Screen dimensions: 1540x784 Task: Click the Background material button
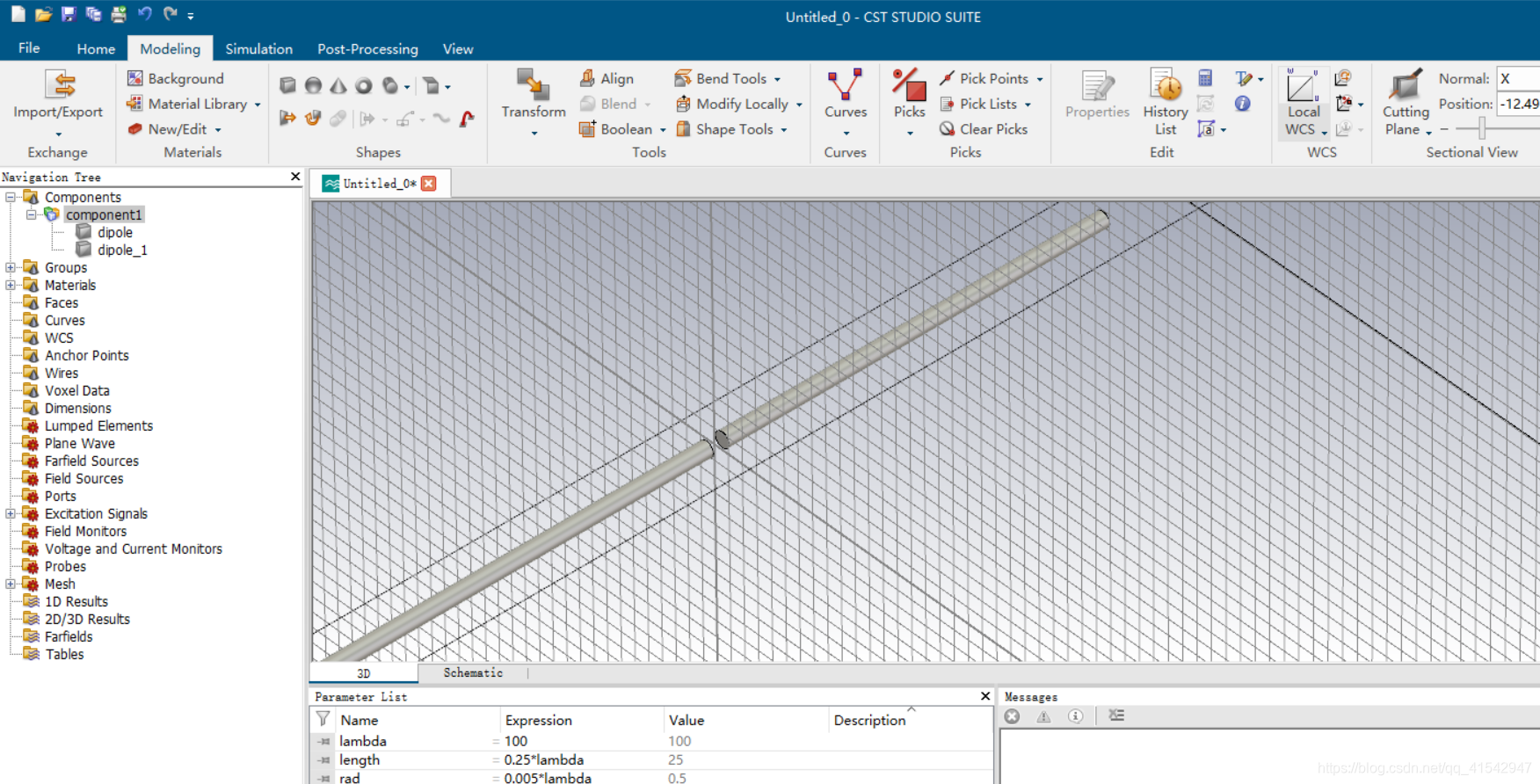(176, 78)
